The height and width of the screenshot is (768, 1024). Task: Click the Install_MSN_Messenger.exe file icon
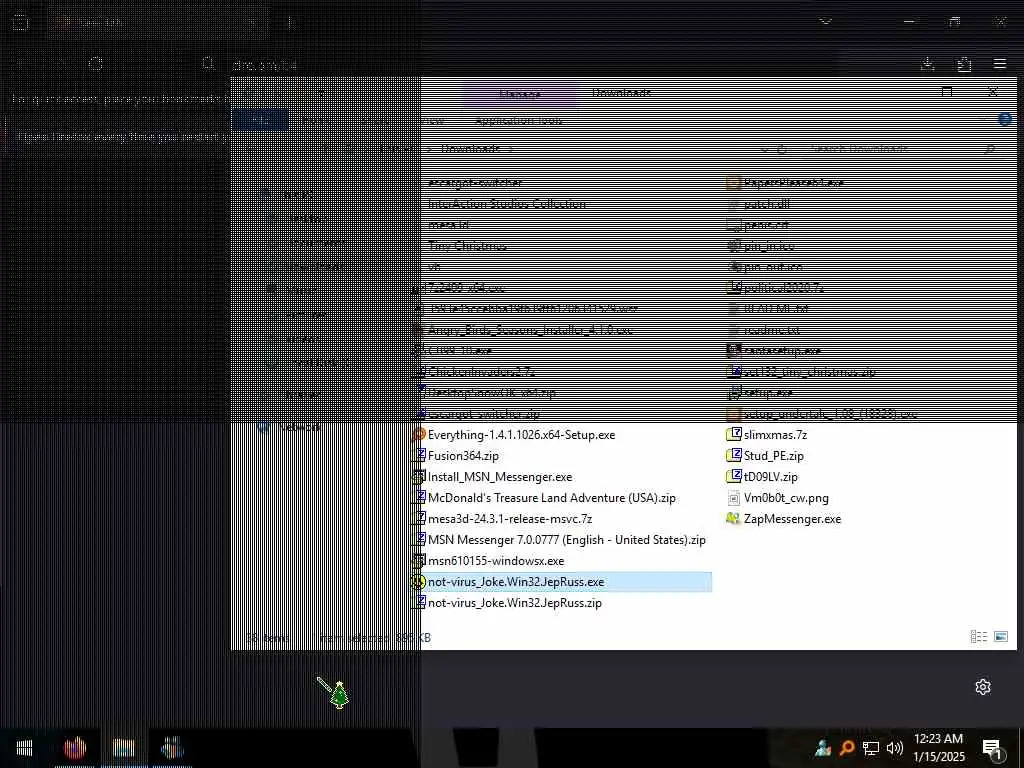pyautogui.click(x=419, y=477)
